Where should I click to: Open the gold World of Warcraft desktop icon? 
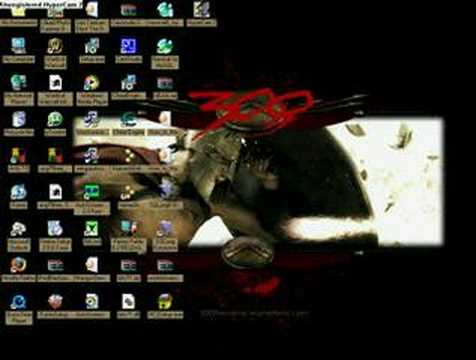[55, 46]
